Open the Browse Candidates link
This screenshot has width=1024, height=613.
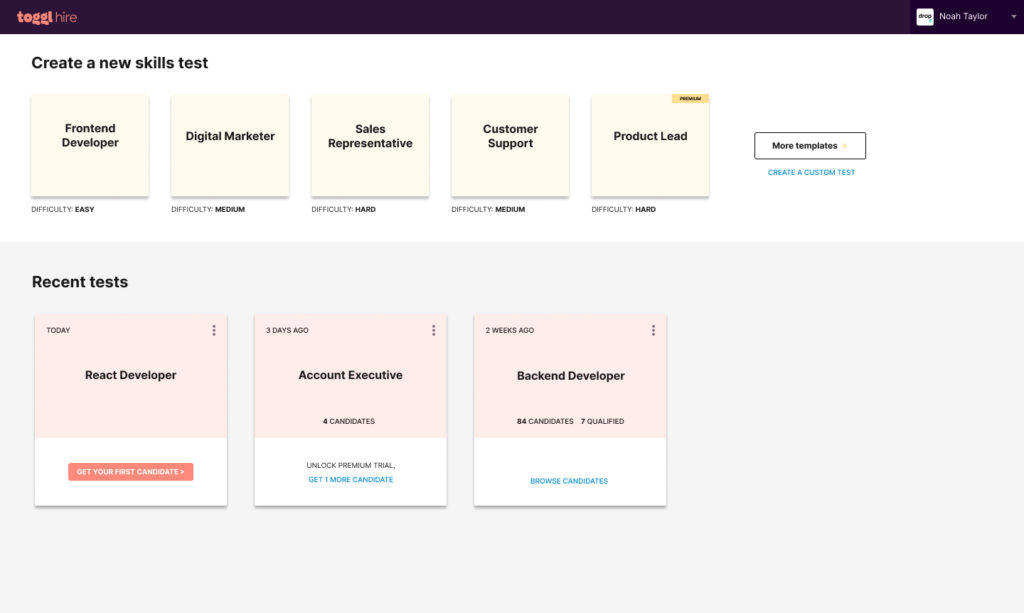[x=569, y=481]
